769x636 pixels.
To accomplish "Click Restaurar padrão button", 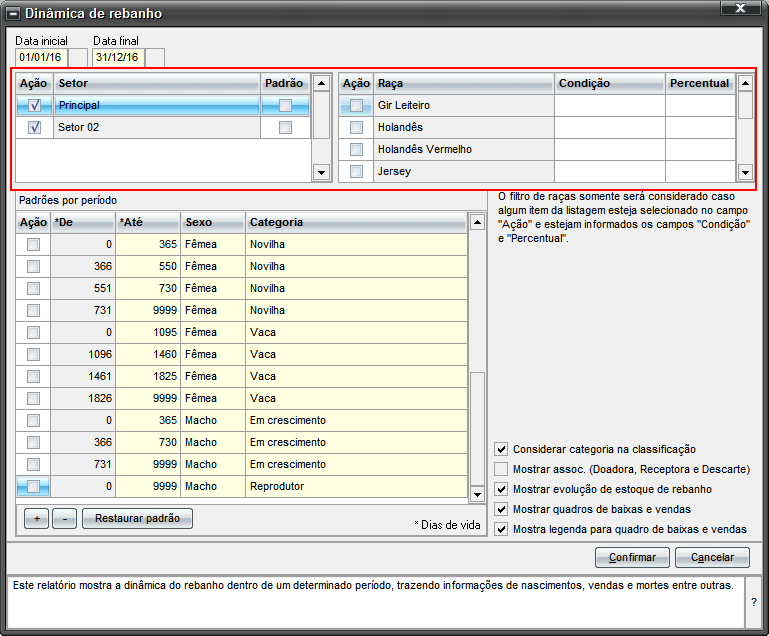I will pos(137,518).
